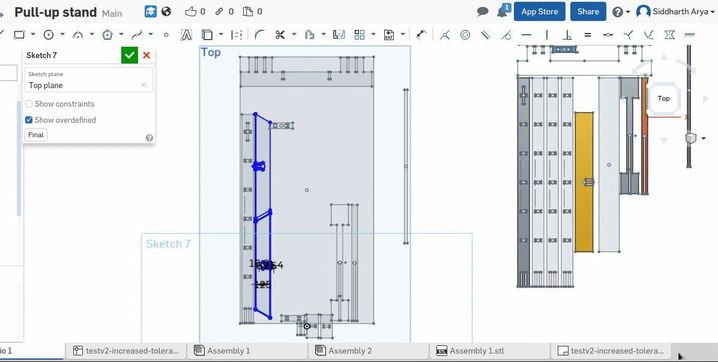Screen dimensions: 718x362
Task: Select the Use (project/convert) tool
Action: [x=207, y=35]
